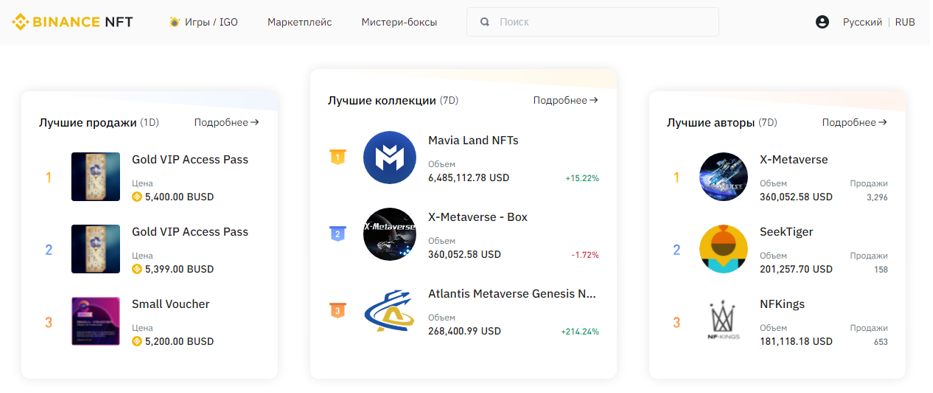Screen dimensions: 933x393
Task: Open the SeekTiger author name
Action: 786,232
